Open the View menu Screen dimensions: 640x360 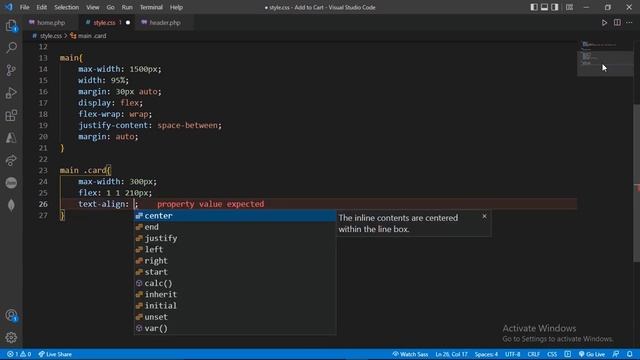coord(93,7)
